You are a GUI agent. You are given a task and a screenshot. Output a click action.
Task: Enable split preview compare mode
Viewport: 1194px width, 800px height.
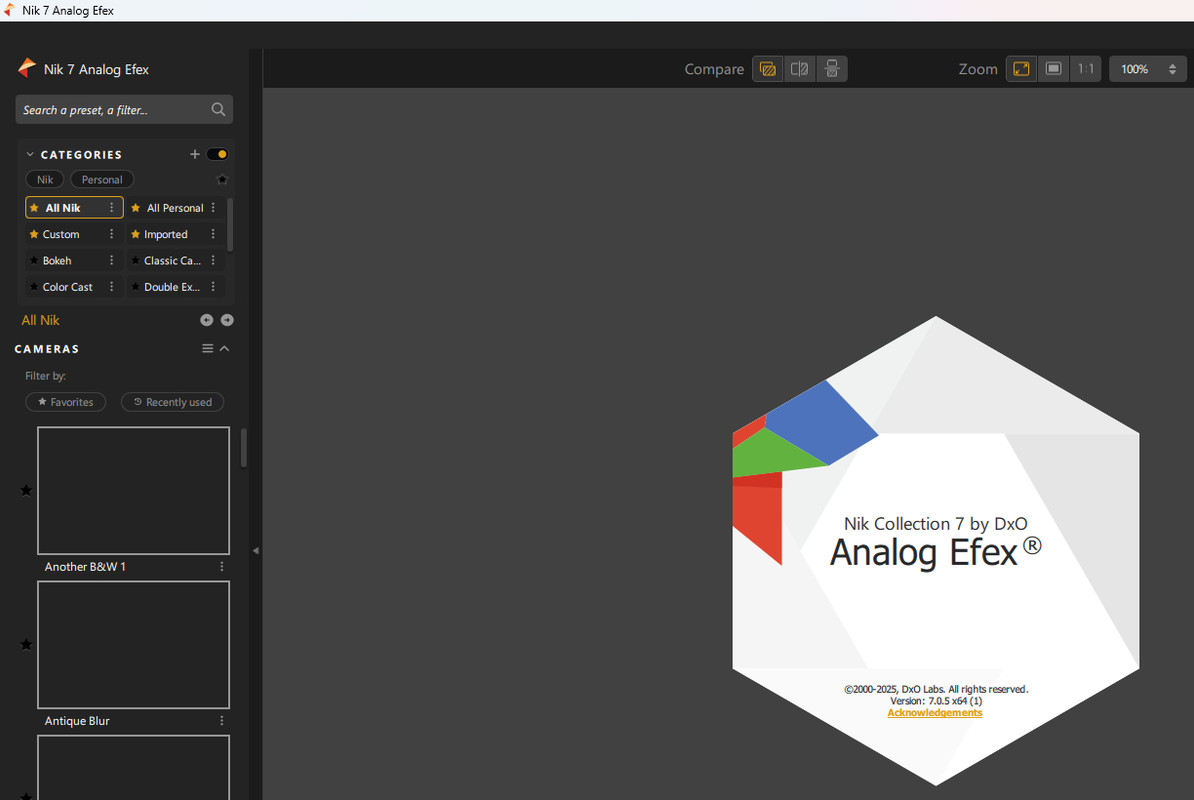point(800,69)
